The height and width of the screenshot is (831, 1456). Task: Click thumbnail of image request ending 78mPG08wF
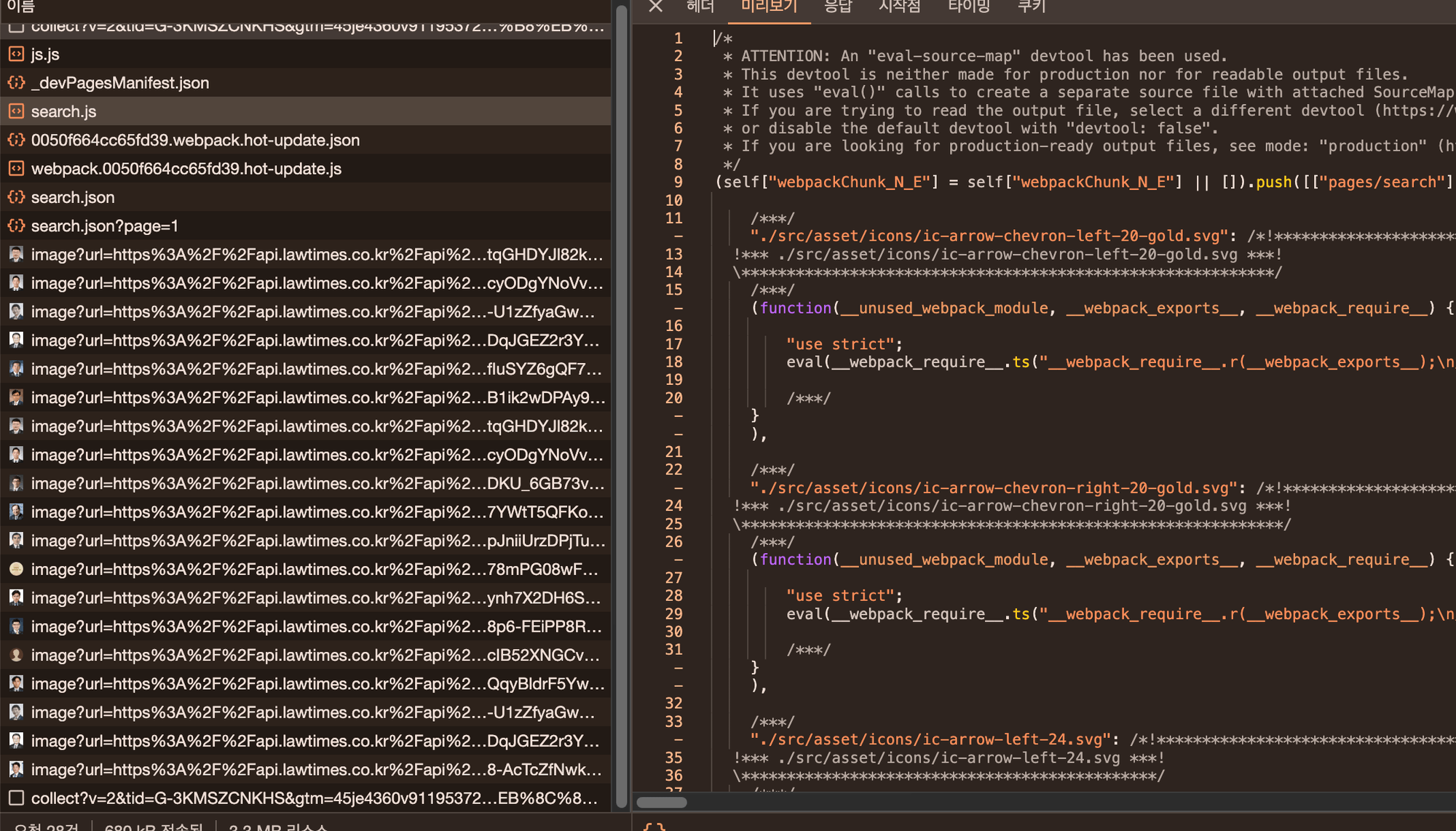[x=16, y=569]
